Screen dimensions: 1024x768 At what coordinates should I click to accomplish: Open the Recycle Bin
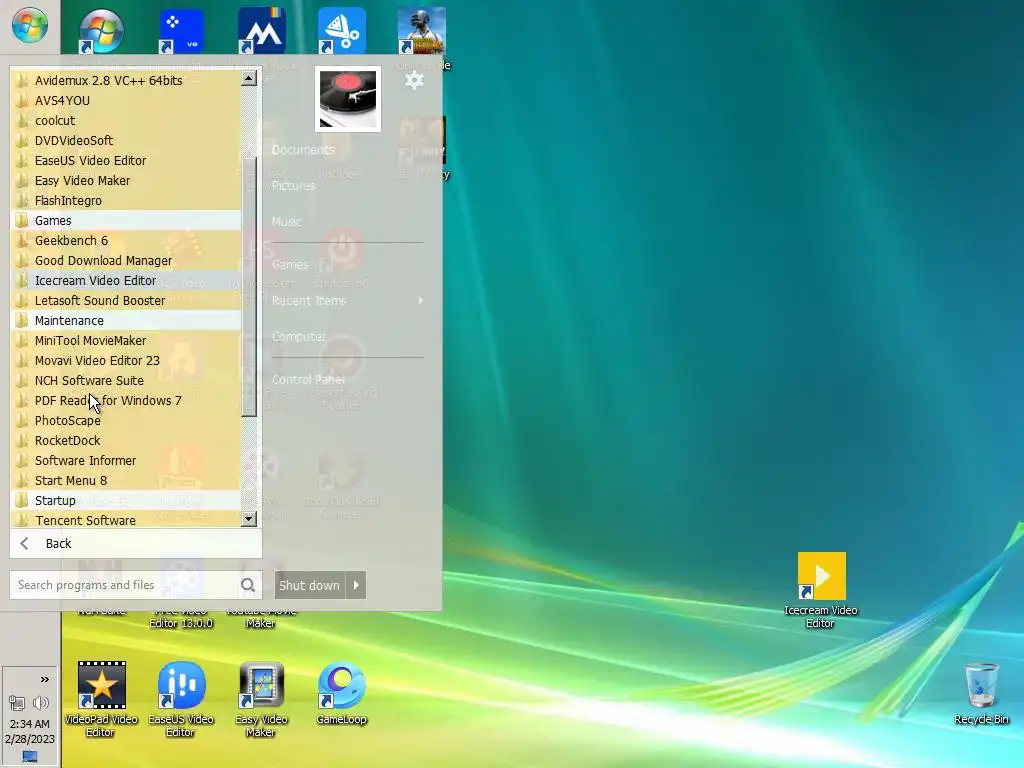point(982,694)
